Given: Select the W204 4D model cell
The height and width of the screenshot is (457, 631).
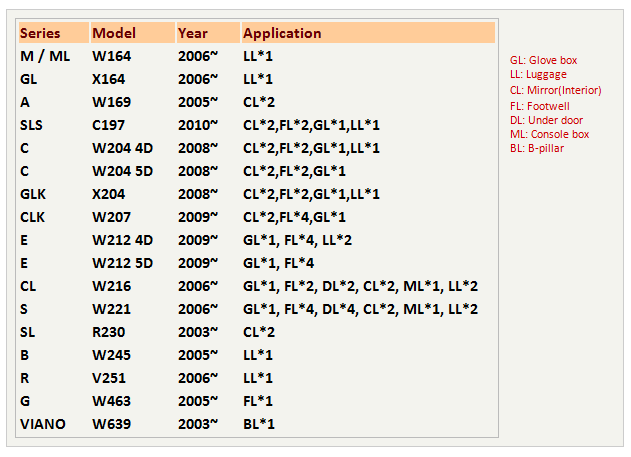Looking at the screenshot, I should point(123,148).
